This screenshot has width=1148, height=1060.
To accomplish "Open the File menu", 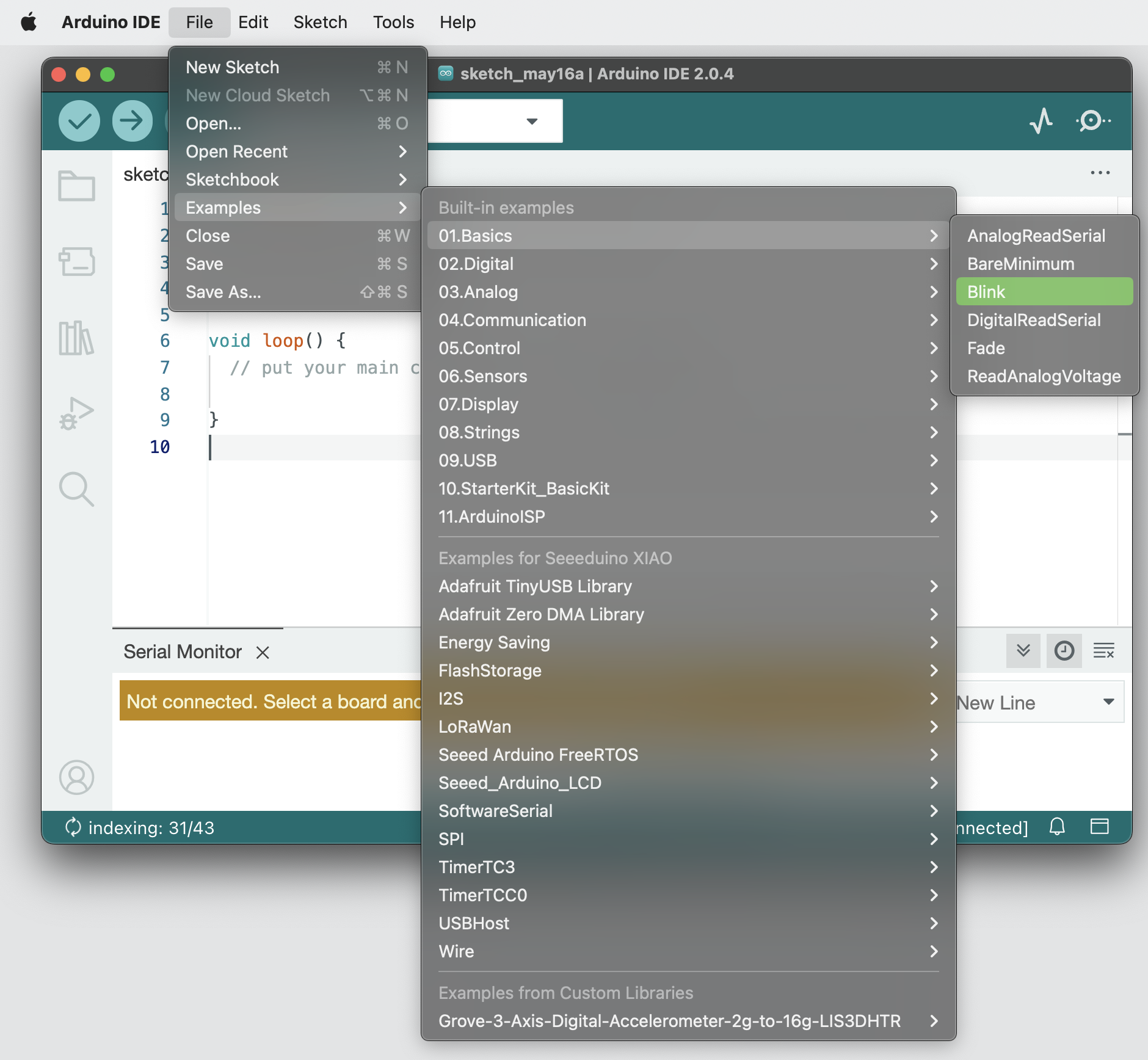I will point(200,23).
